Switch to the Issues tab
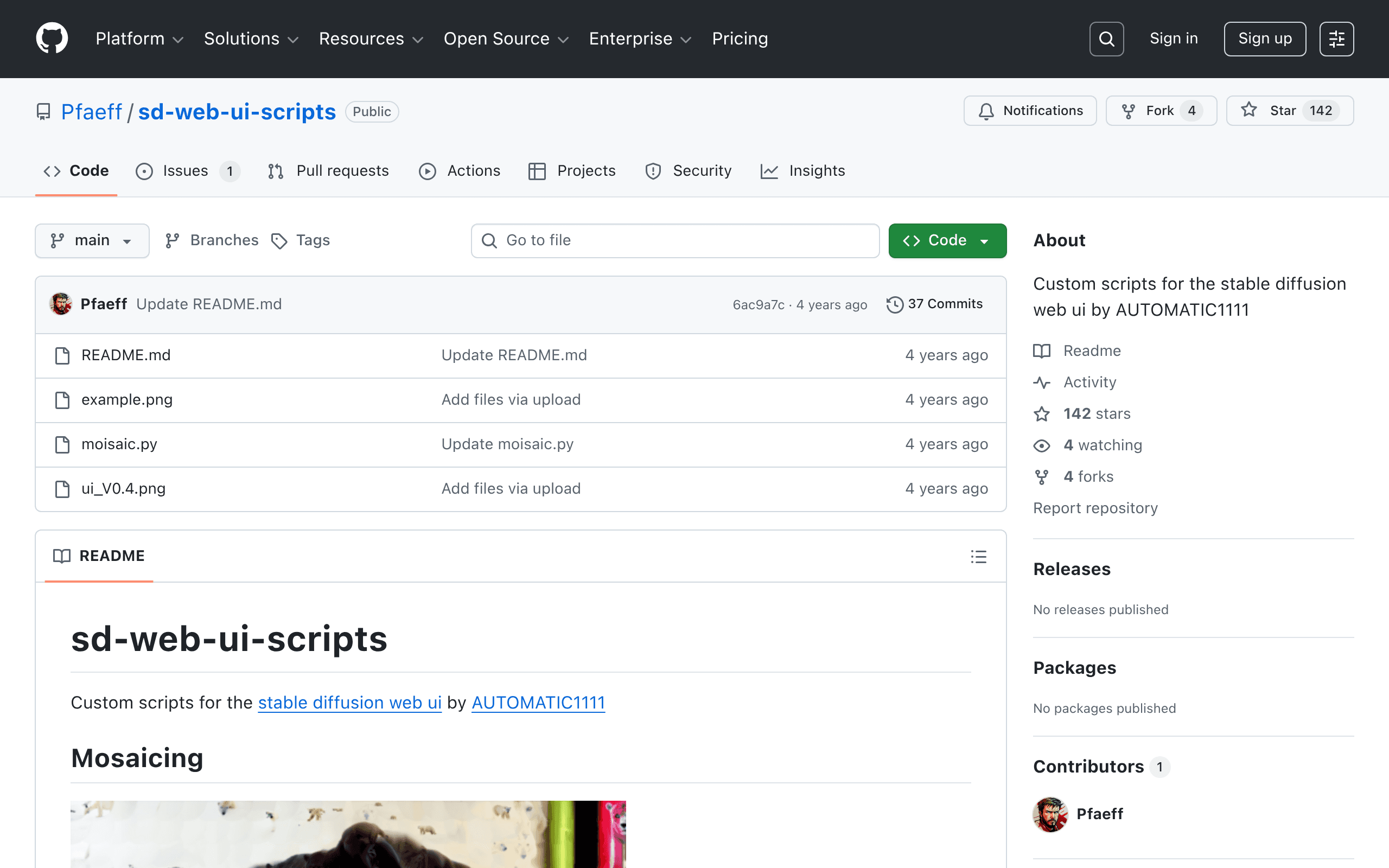 coord(188,171)
